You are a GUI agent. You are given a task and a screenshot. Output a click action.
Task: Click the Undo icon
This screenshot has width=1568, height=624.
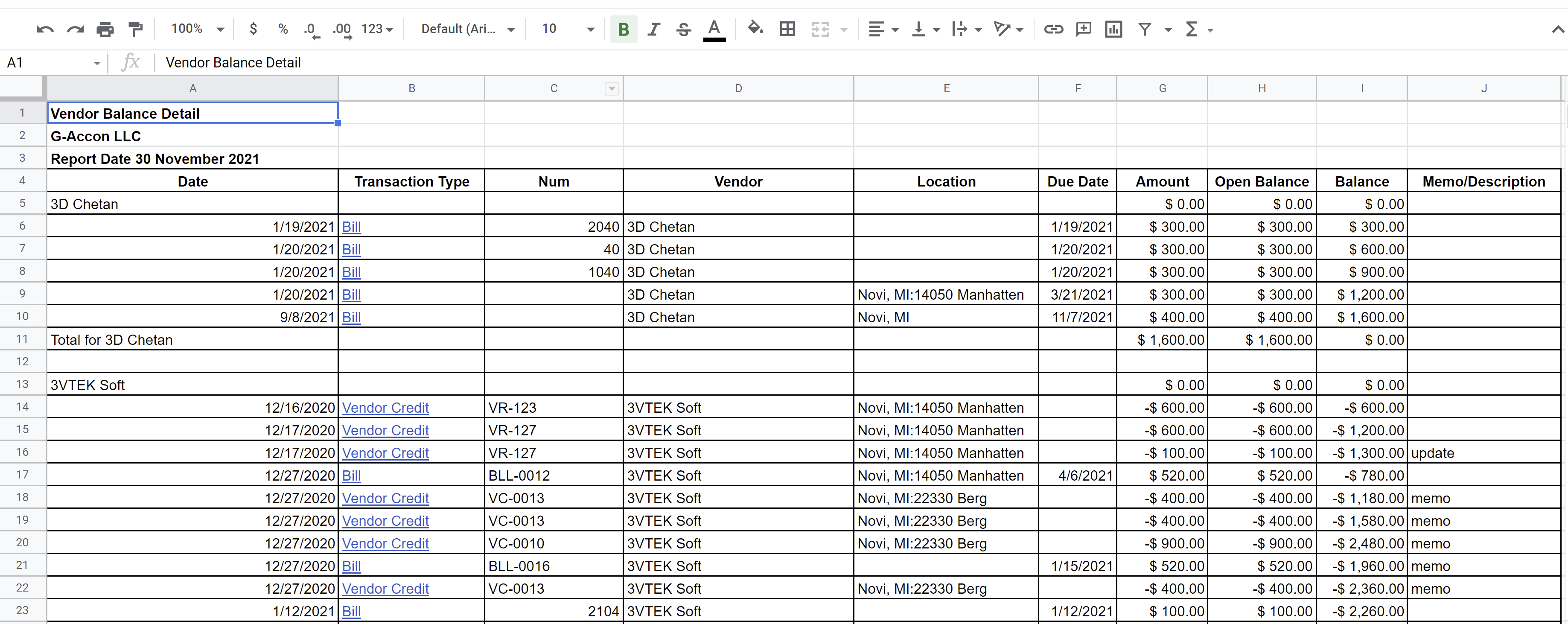pyautogui.click(x=45, y=29)
